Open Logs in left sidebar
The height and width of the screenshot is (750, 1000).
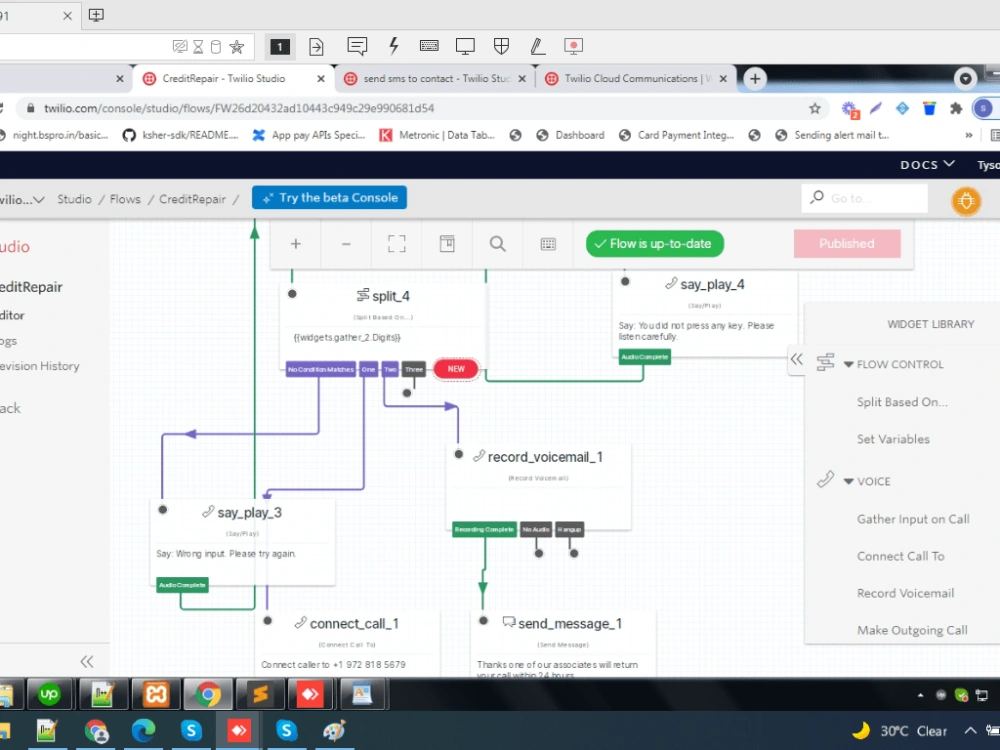tap(8, 341)
